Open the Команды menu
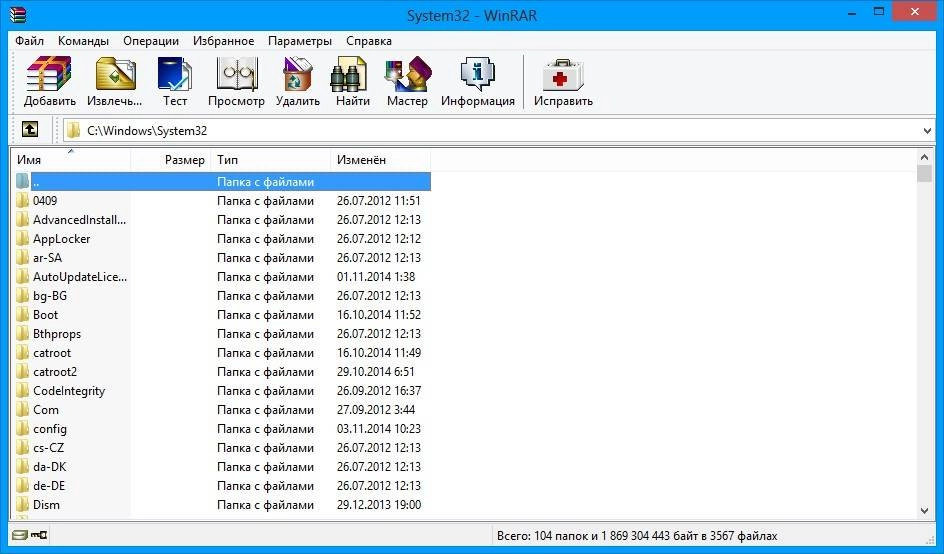This screenshot has width=944, height=554. pos(83,41)
